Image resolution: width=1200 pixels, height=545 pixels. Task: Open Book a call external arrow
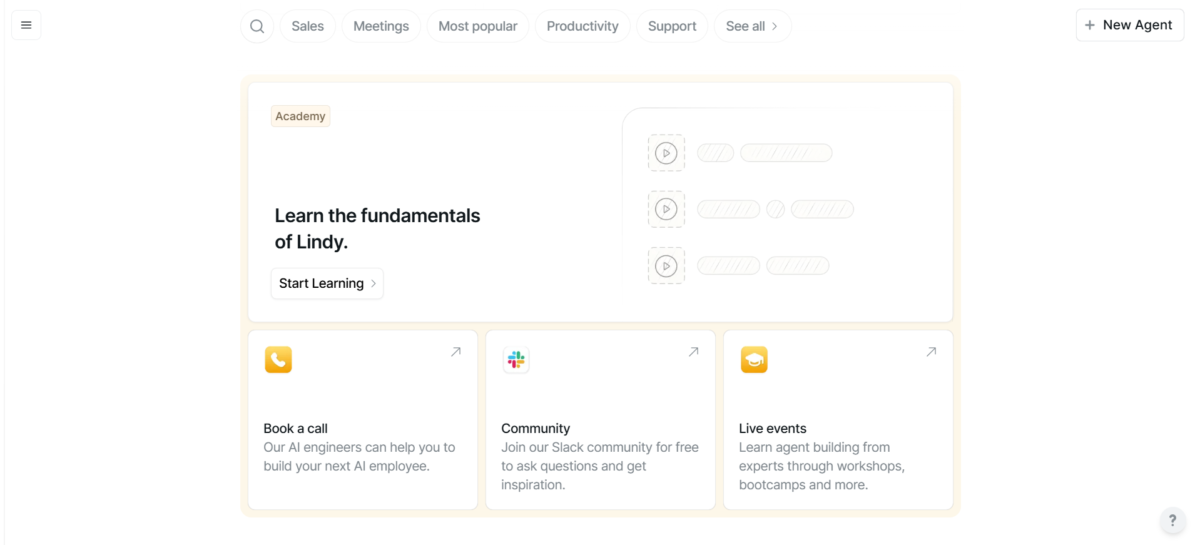coord(456,352)
